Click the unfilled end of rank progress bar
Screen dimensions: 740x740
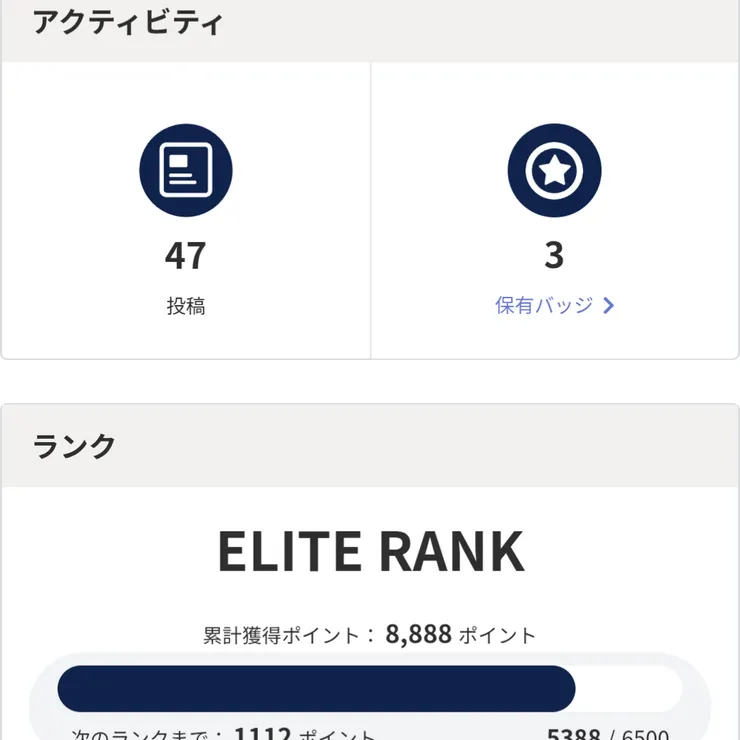630,689
